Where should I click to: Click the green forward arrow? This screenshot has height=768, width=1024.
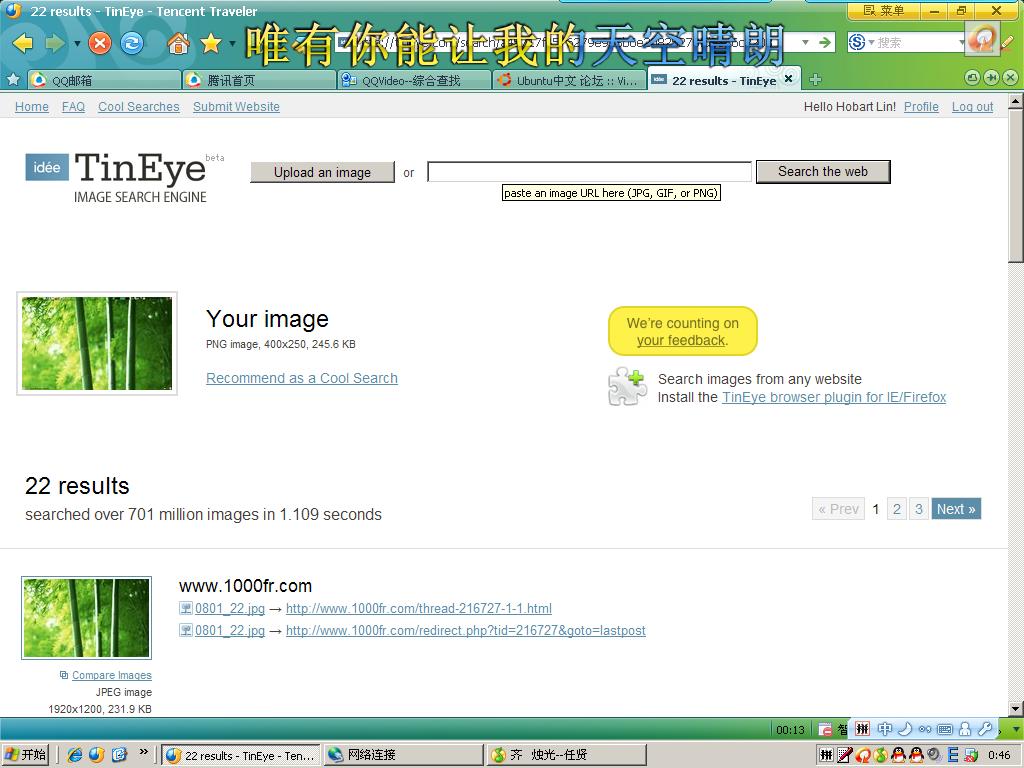(54, 43)
